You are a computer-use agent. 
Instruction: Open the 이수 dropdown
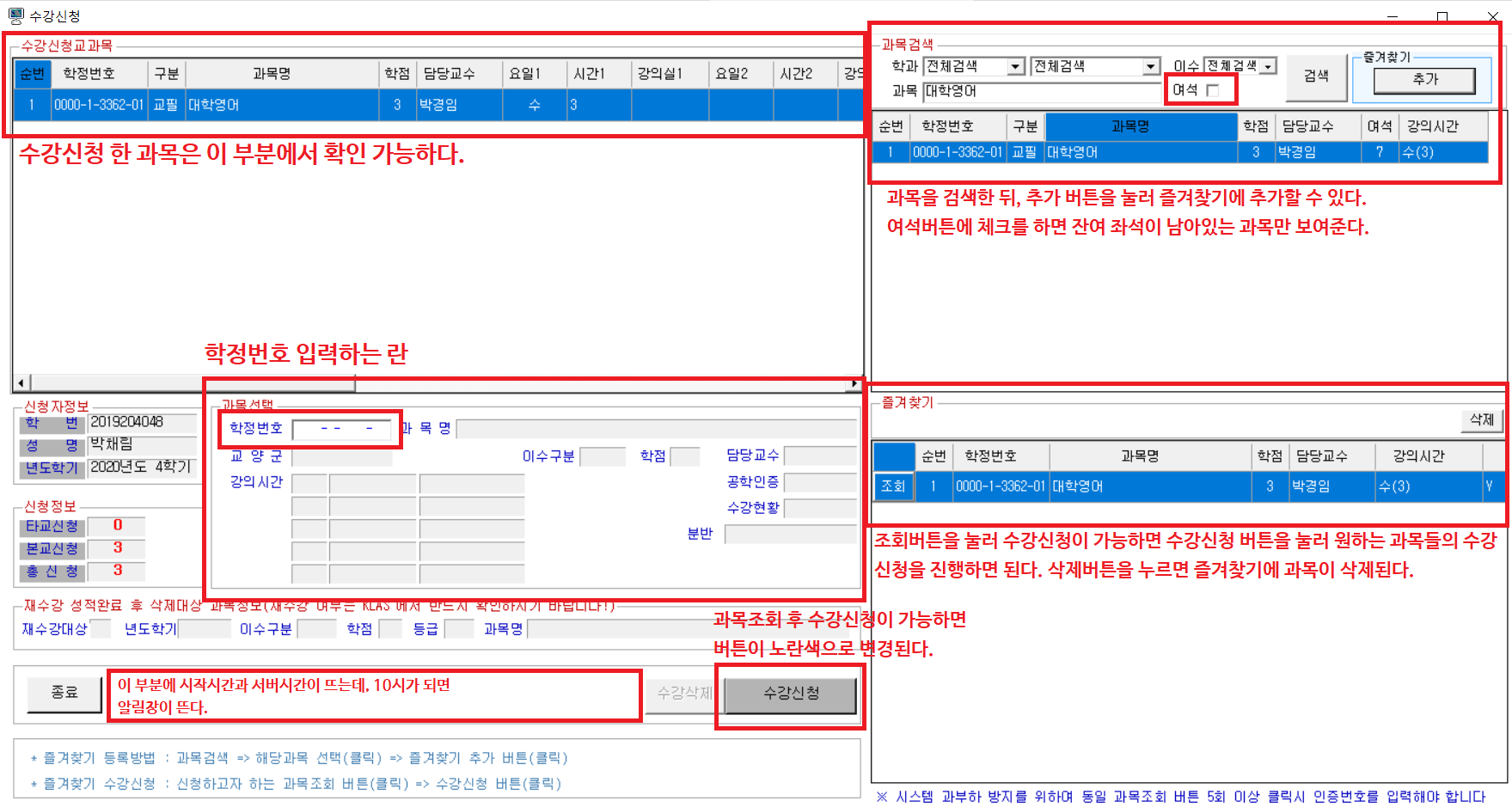[1268, 67]
